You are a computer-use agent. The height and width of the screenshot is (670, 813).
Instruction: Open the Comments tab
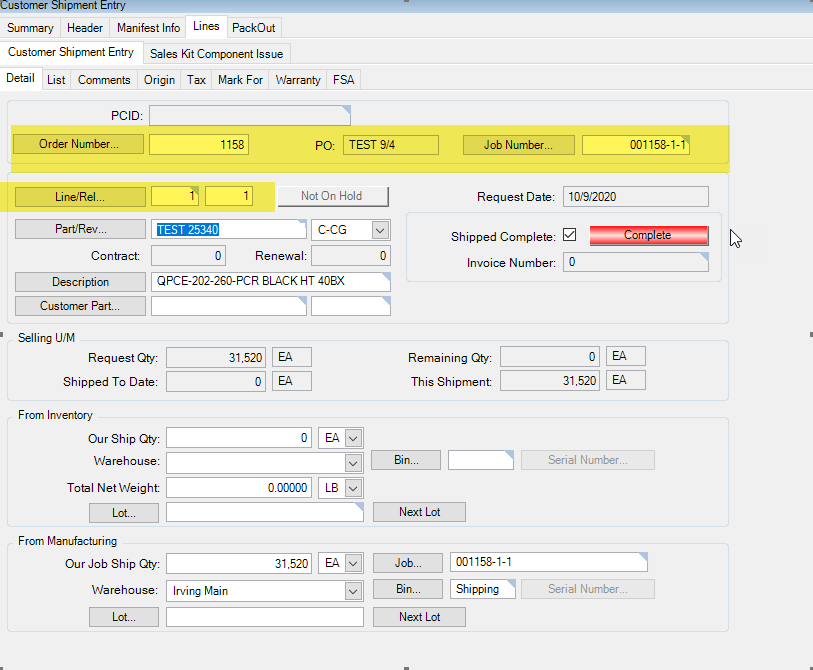pyautogui.click(x=104, y=80)
